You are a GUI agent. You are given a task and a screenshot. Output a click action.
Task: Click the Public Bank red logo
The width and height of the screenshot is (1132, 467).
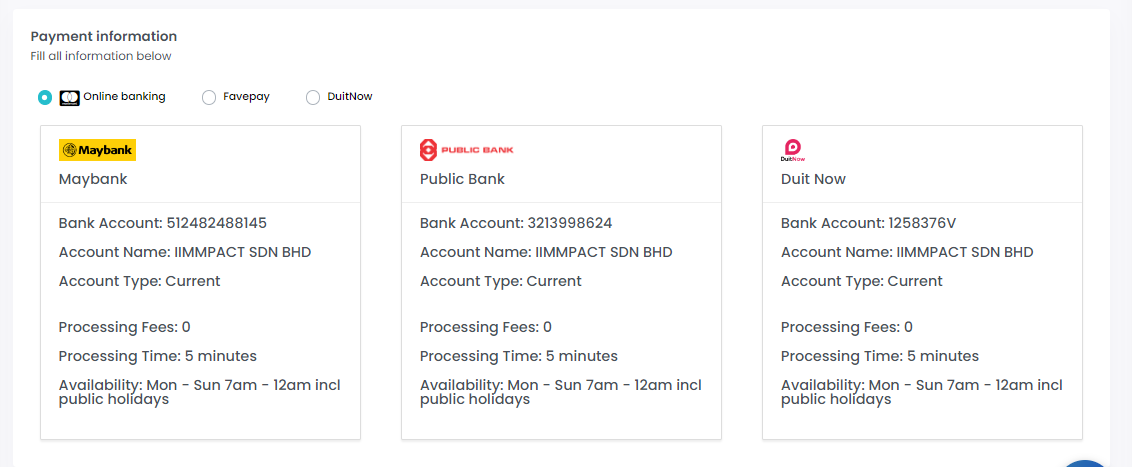tap(466, 150)
